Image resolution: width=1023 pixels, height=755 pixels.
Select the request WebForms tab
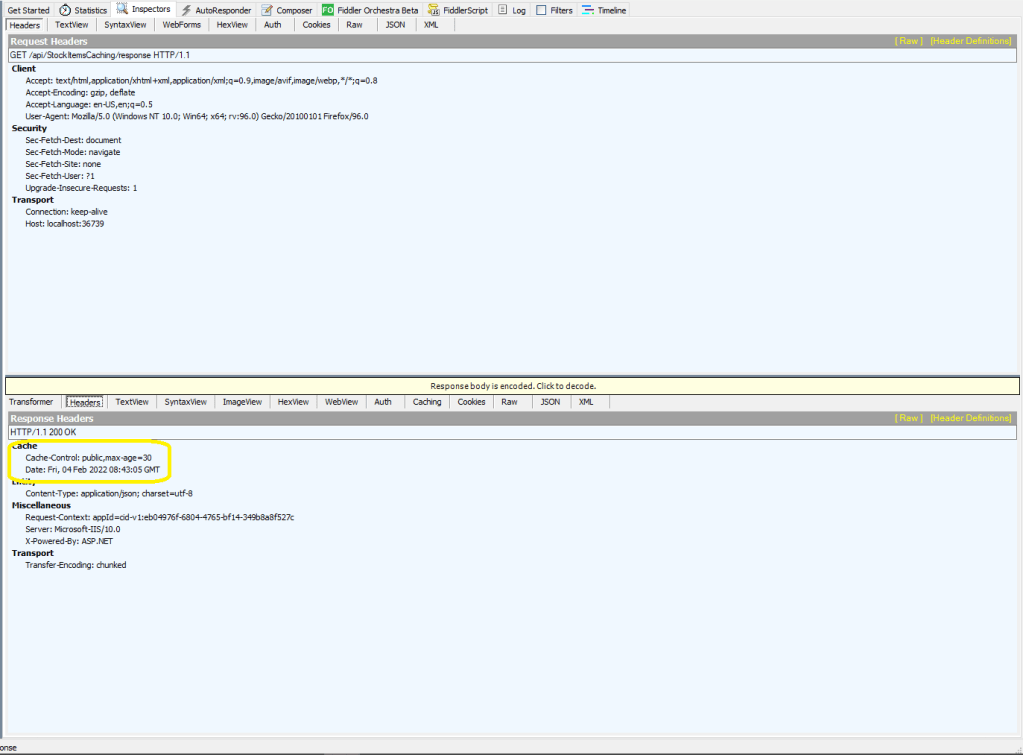coord(182,24)
